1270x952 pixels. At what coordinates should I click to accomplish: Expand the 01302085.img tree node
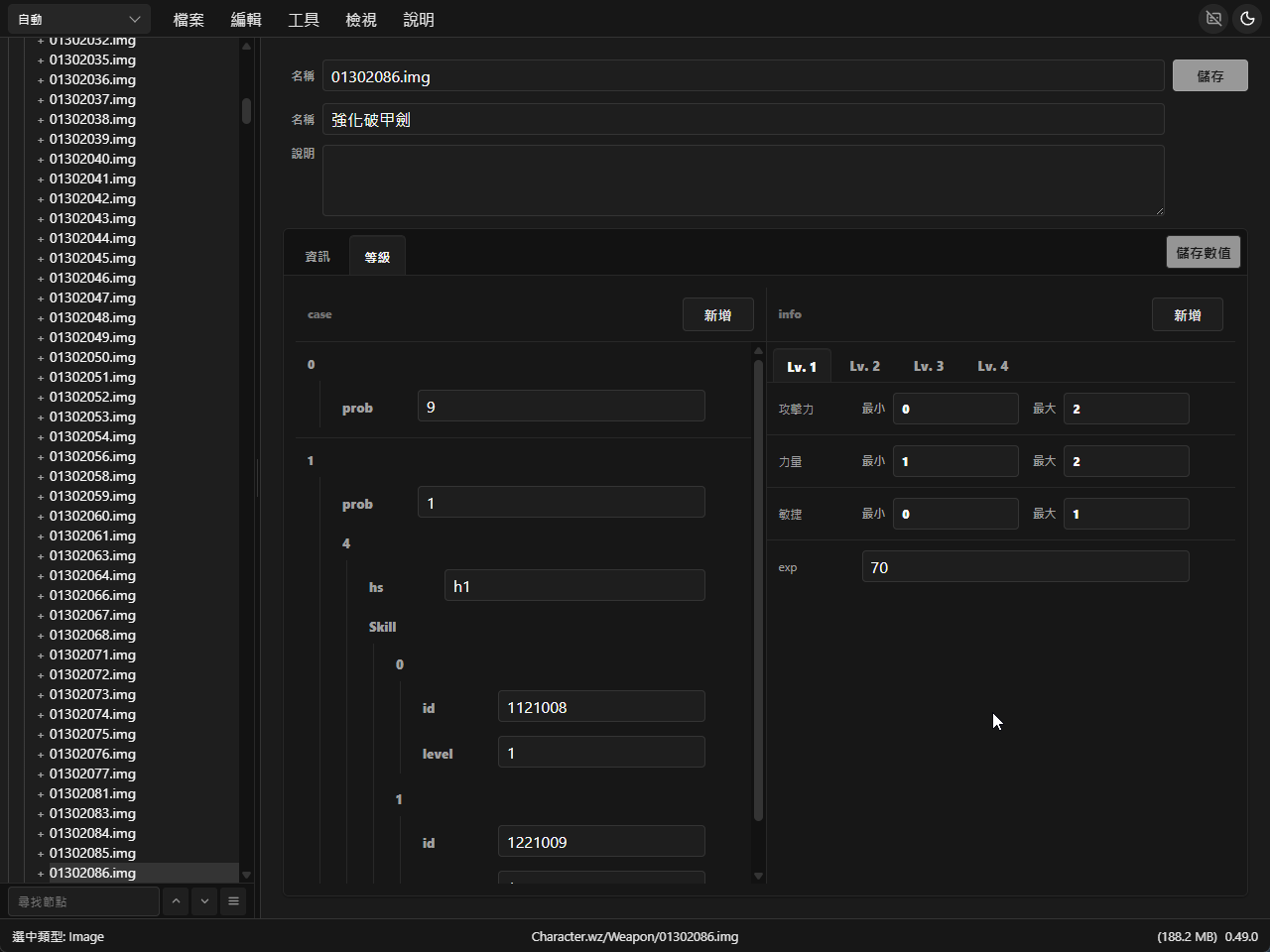(41, 854)
